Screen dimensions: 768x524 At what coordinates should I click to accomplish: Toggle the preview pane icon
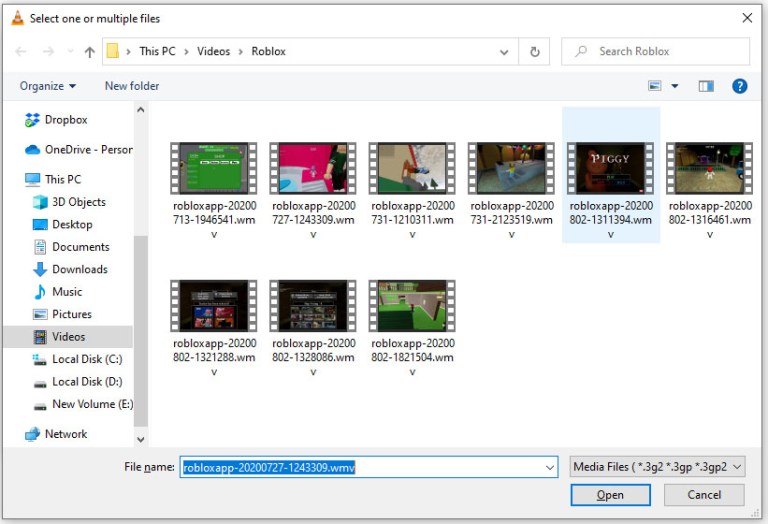click(x=706, y=86)
